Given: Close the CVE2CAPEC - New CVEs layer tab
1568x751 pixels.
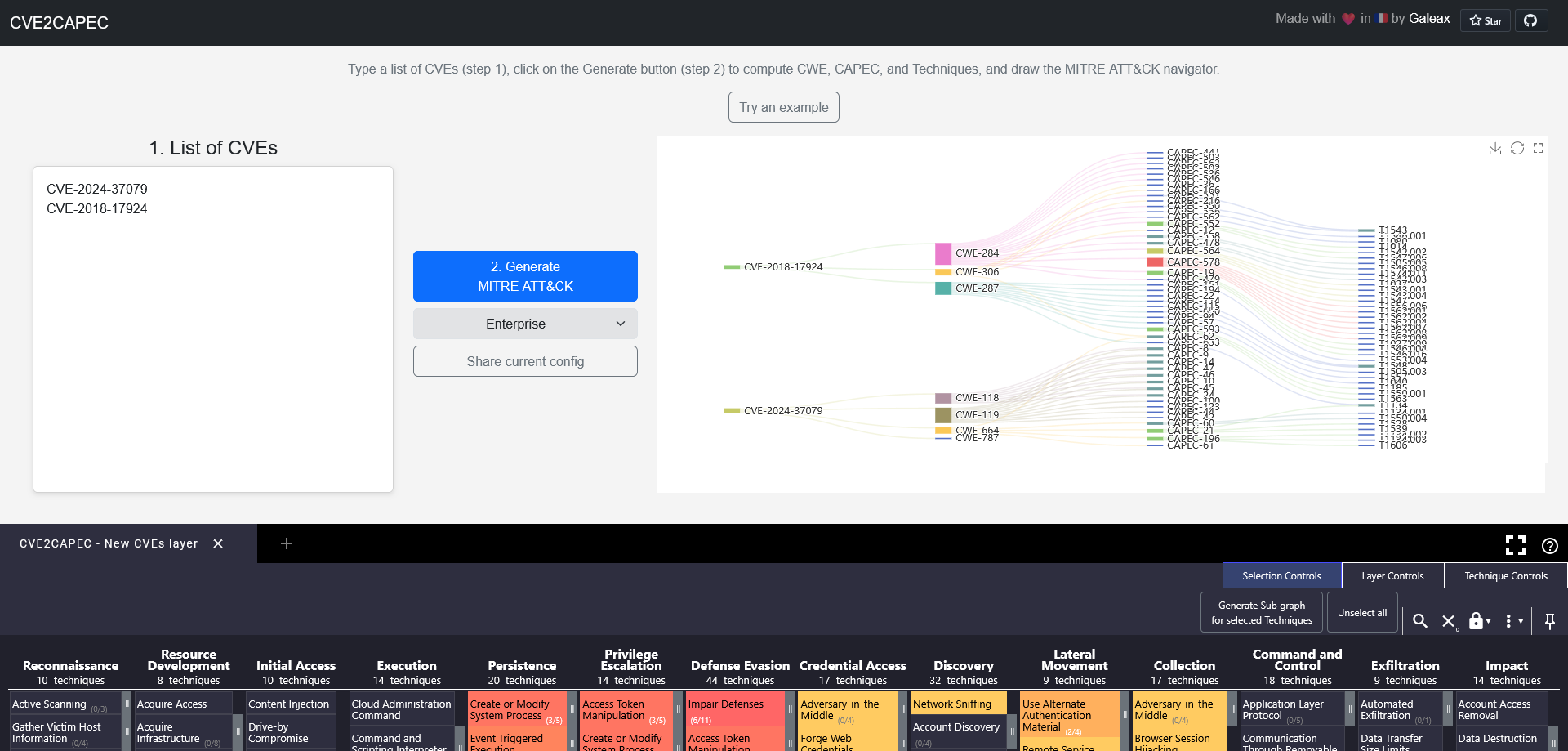Looking at the screenshot, I should coord(218,543).
